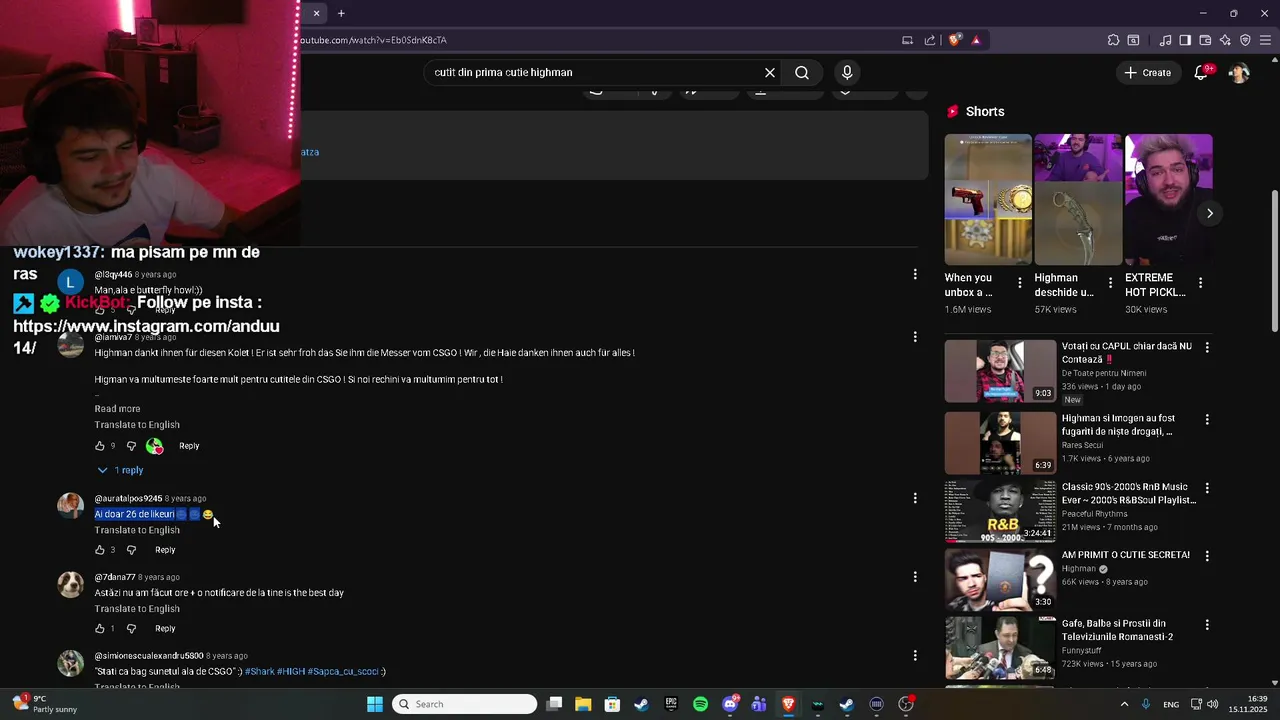Viewport: 1280px width, 720px height.
Task: Open Highman deschide Short thumbnail
Action: coord(1078,199)
